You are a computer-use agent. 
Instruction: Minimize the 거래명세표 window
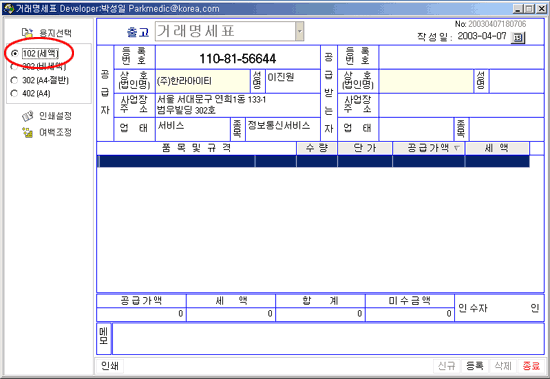pos(518,9)
